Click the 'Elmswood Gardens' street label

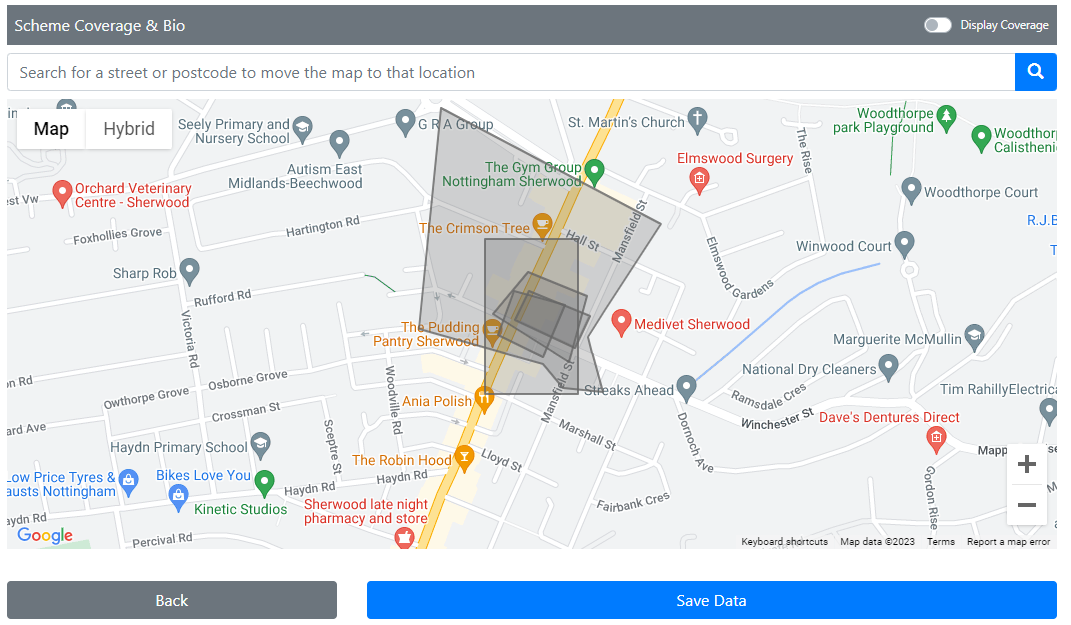click(739, 268)
